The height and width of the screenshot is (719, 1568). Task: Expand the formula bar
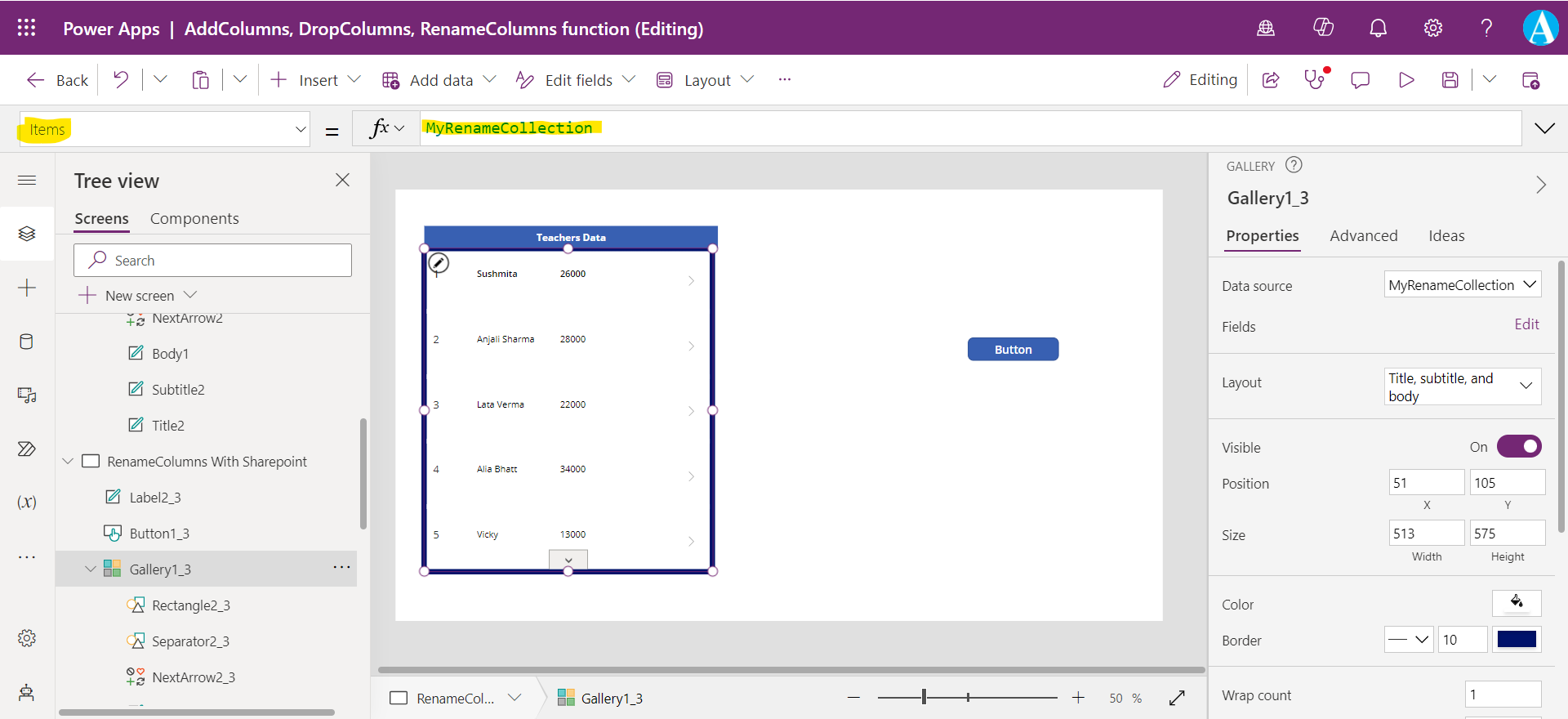pyautogui.click(x=1544, y=128)
